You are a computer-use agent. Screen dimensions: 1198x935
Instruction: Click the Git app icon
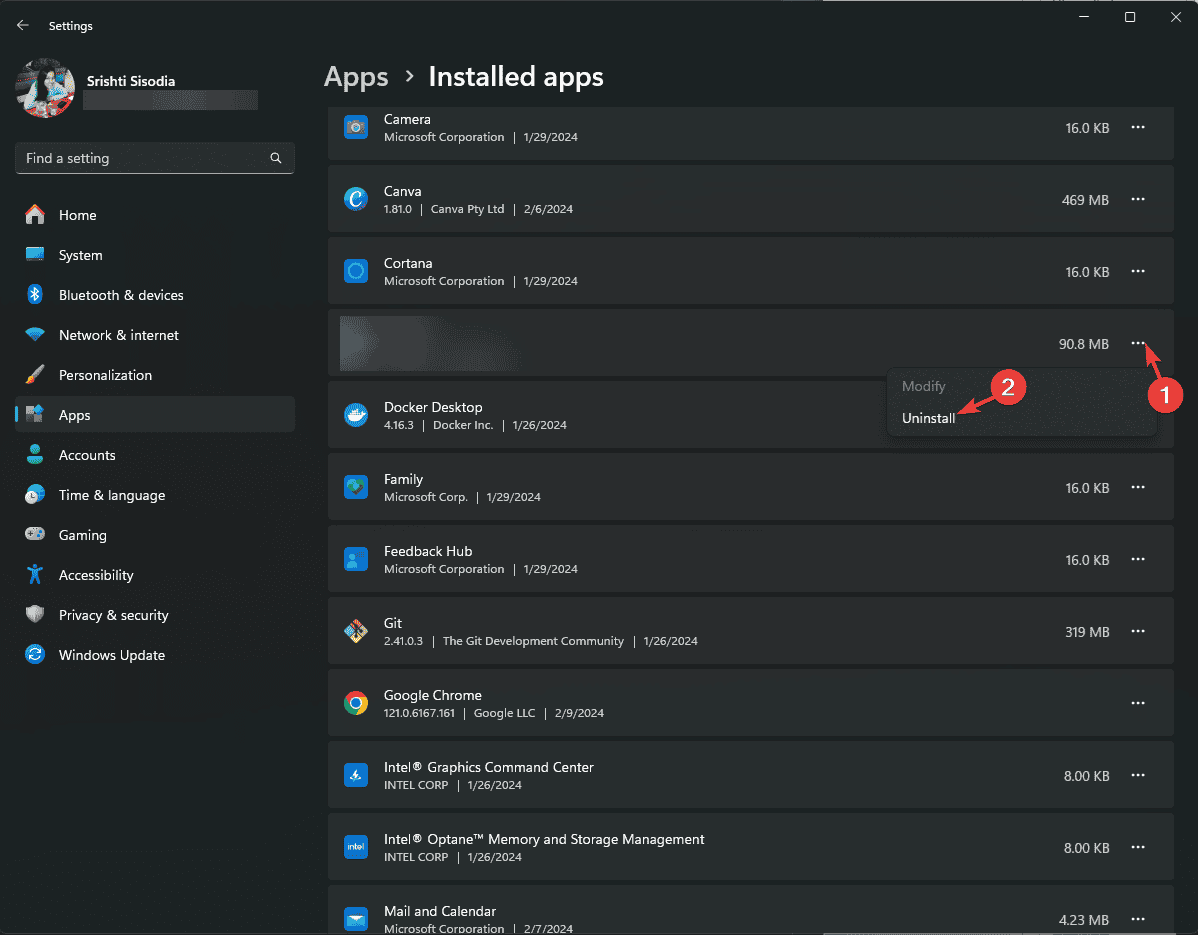click(x=356, y=631)
